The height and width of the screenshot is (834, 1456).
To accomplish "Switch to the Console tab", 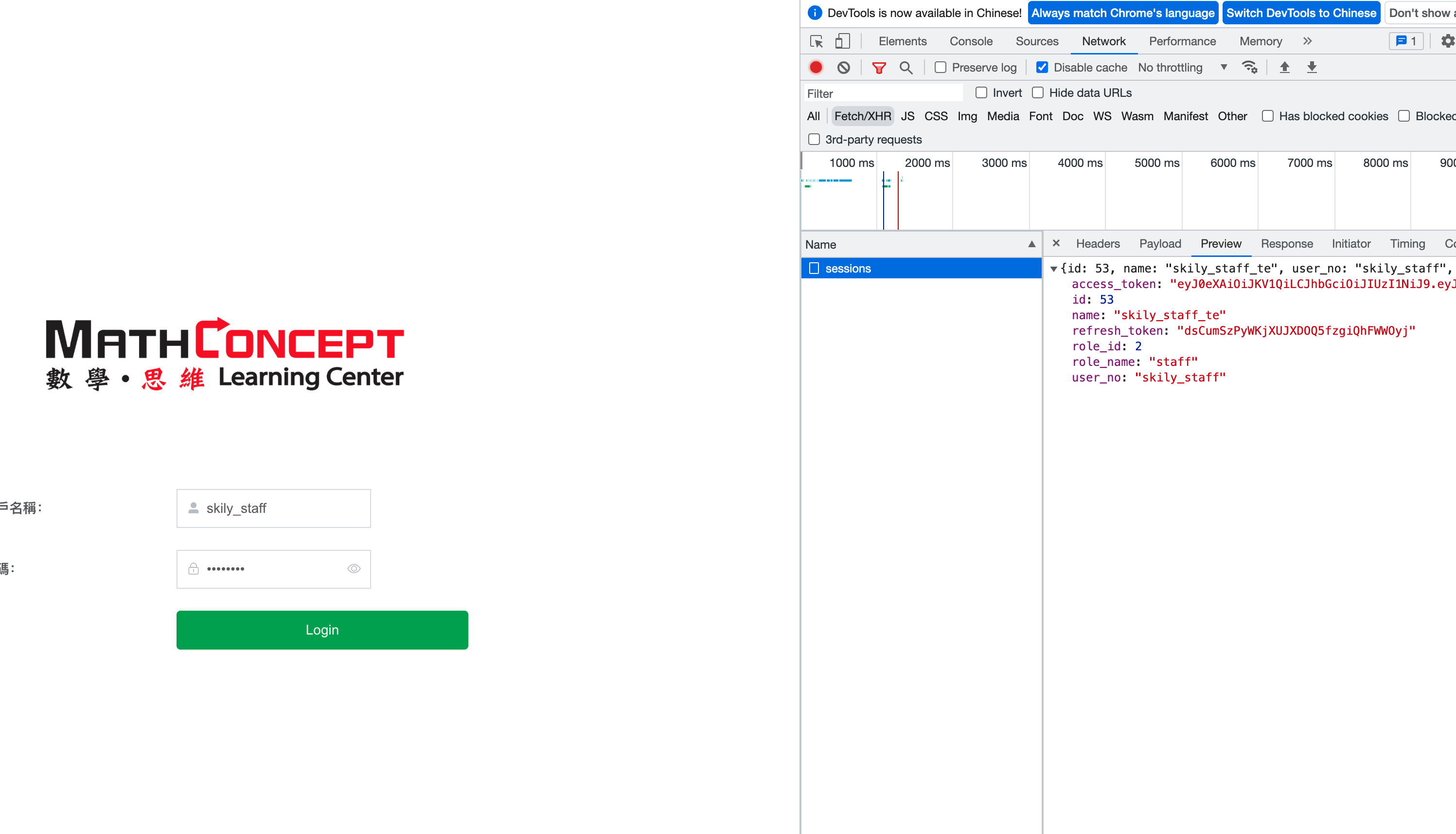I will (971, 41).
